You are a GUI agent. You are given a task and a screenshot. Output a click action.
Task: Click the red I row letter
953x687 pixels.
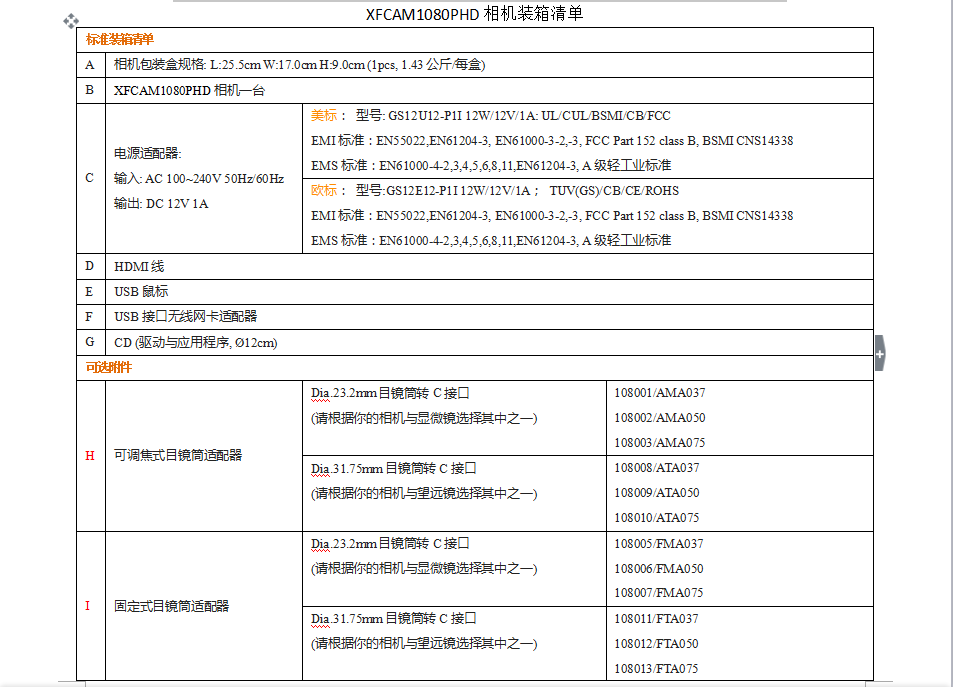[x=88, y=606]
